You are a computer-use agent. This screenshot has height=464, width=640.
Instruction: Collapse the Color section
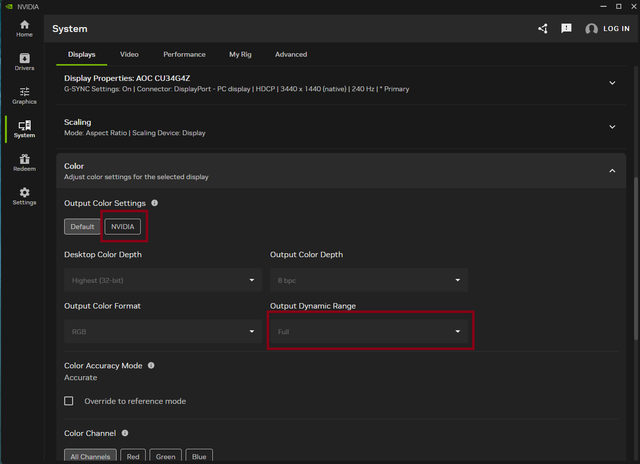612,171
